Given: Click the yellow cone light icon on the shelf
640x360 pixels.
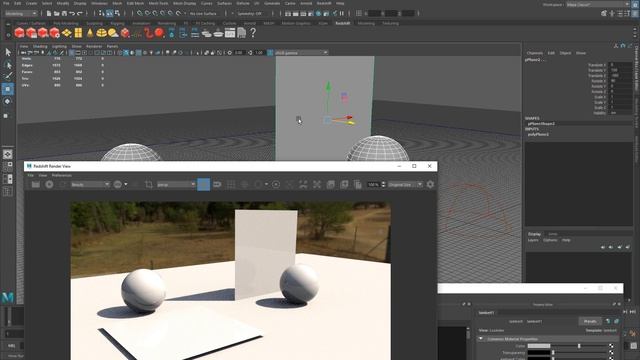Looking at the screenshot, I should coord(90,33).
